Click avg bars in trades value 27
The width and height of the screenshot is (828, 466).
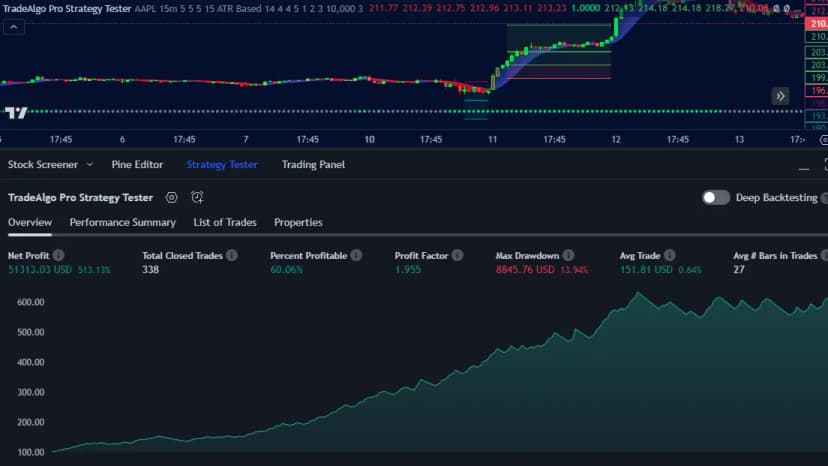pos(739,269)
